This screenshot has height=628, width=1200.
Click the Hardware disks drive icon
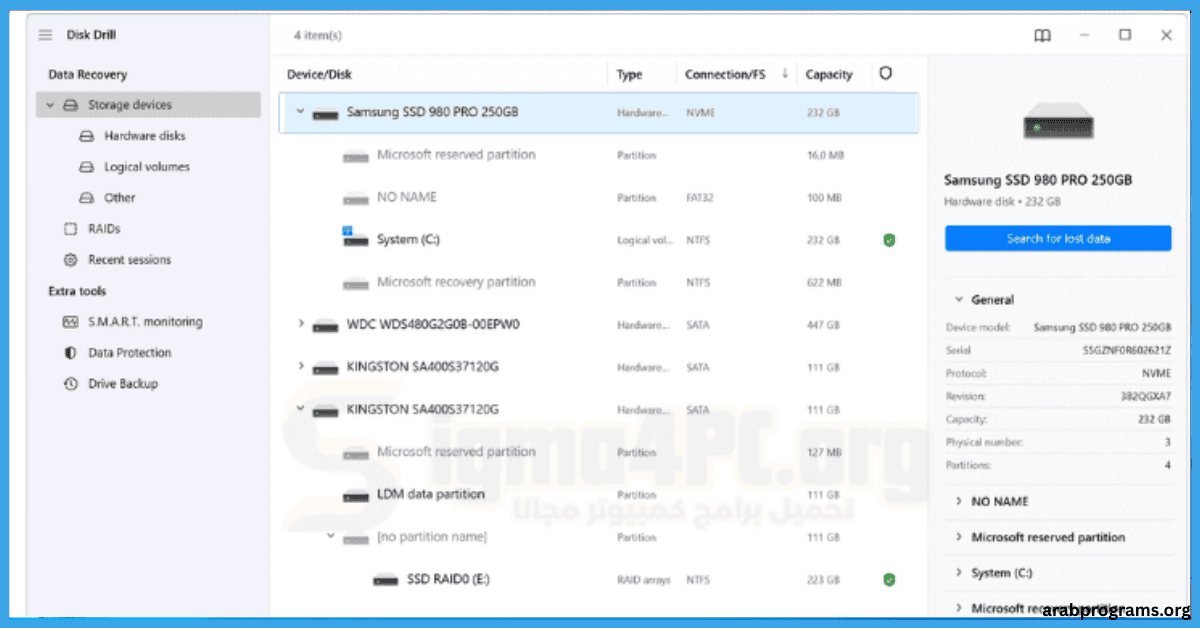coord(86,136)
